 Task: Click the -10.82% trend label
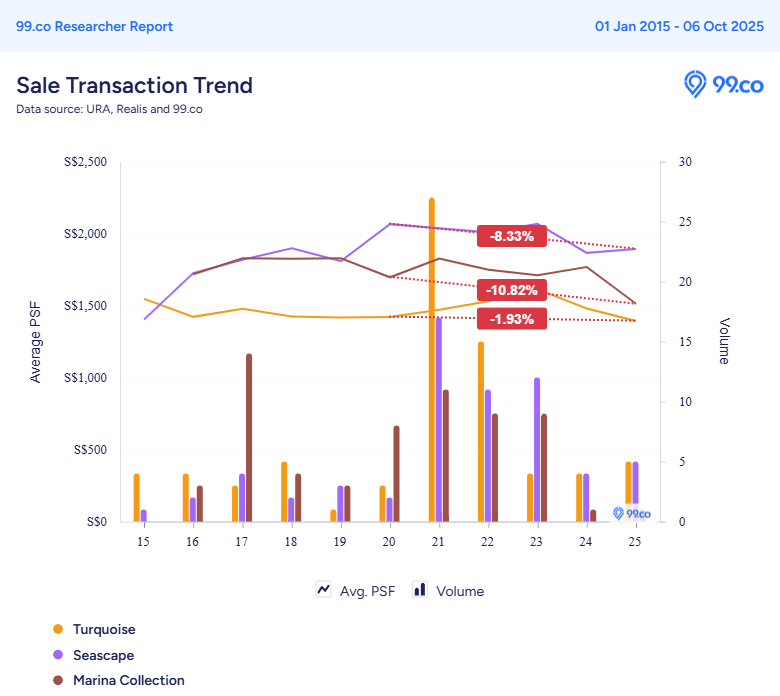[x=512, y=291]
